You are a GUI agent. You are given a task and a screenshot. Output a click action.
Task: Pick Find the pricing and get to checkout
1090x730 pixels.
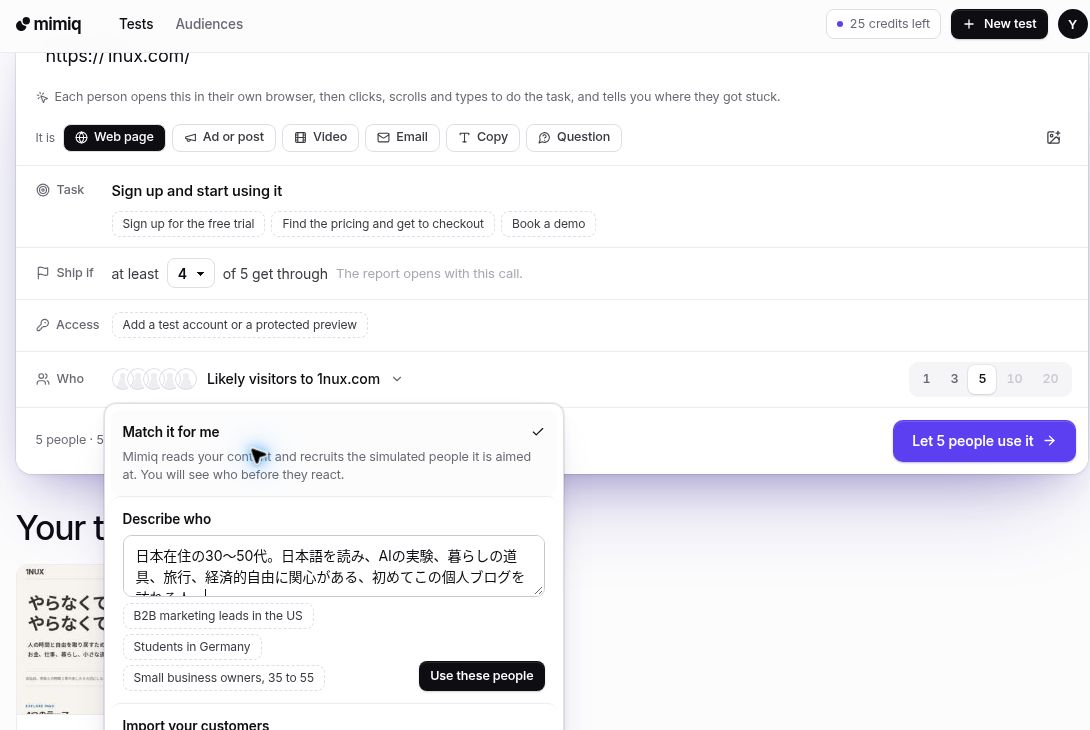pos(383,224)
